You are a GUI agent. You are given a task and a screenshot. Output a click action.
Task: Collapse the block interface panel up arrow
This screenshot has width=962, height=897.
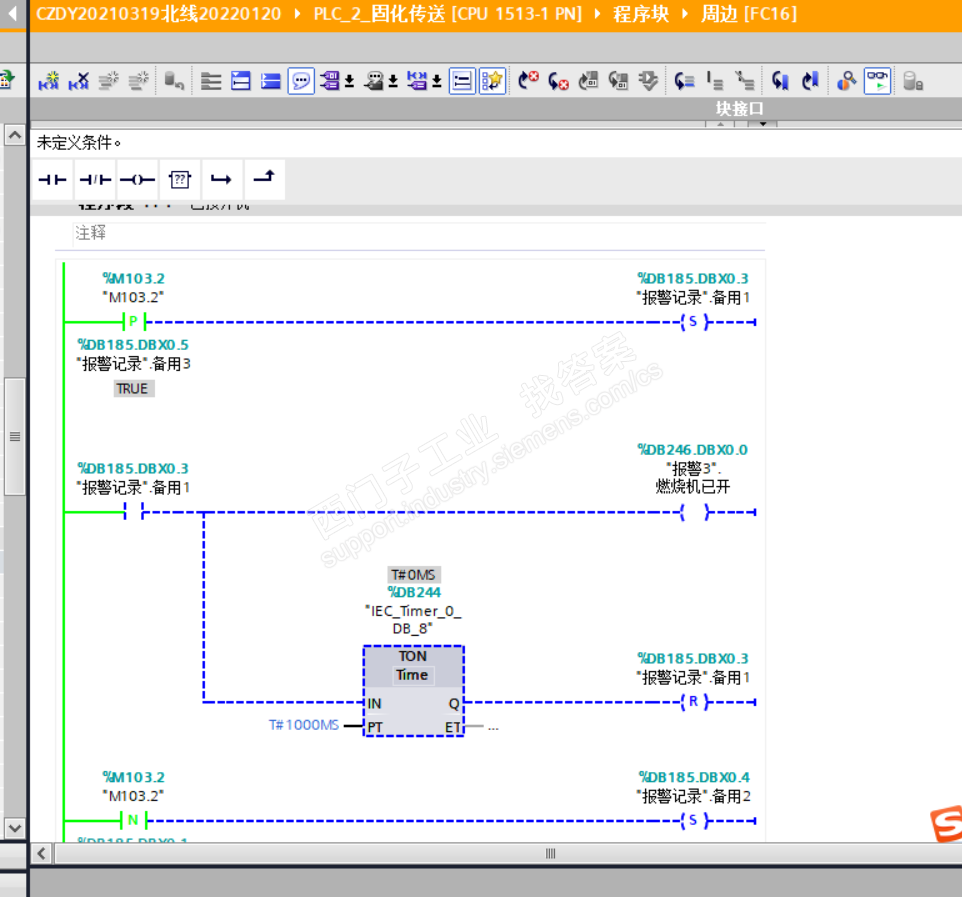tap(720, 124)
